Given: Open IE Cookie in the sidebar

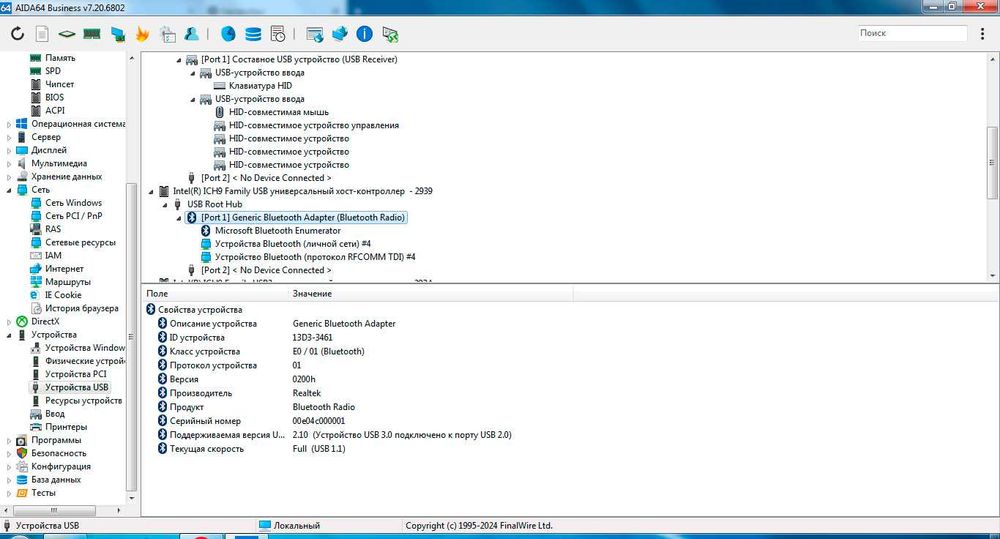Looking at the screenshot, I should click(63, 295).
